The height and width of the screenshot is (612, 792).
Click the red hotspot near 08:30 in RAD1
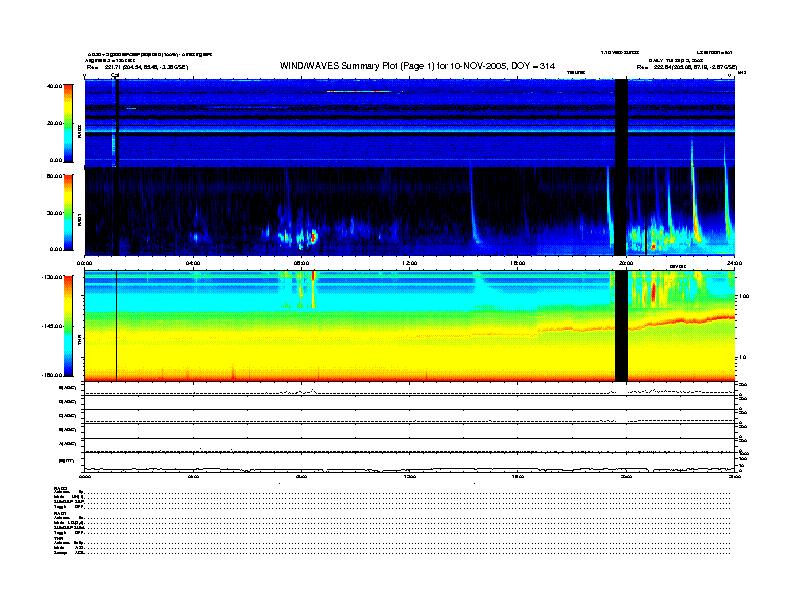pyautogui.click(x=313, y=236)
